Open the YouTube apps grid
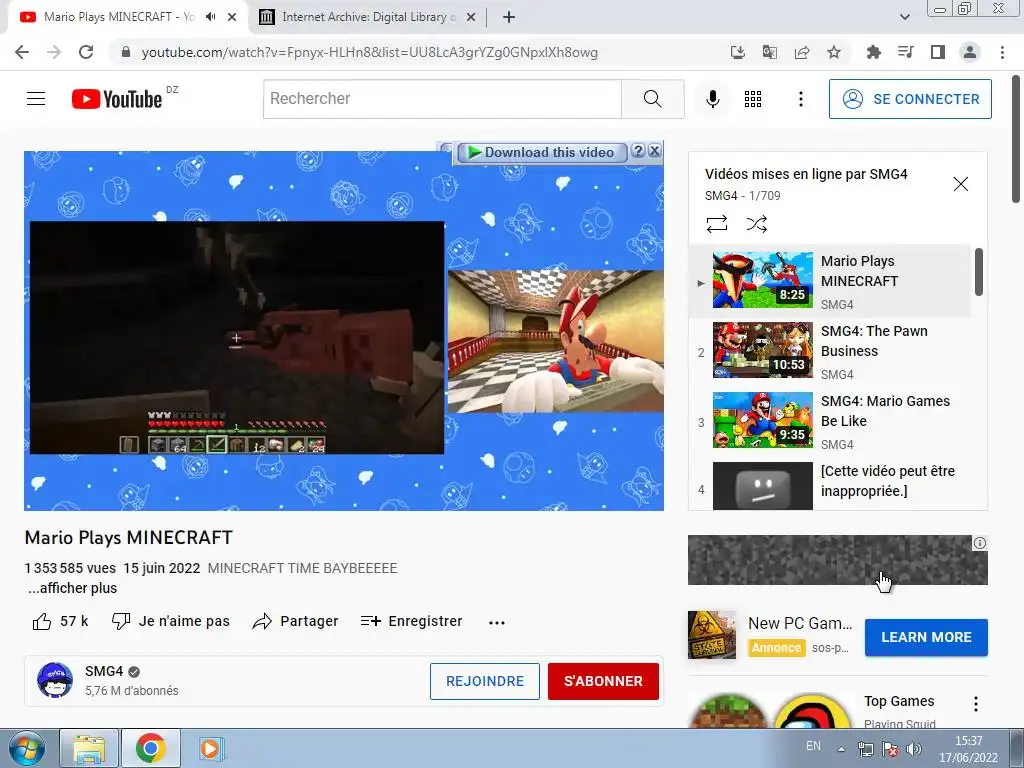 [x=753, y=99]
